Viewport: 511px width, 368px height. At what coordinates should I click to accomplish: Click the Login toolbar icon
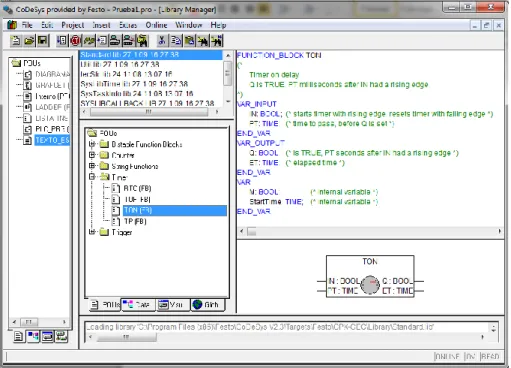point(115,41)
